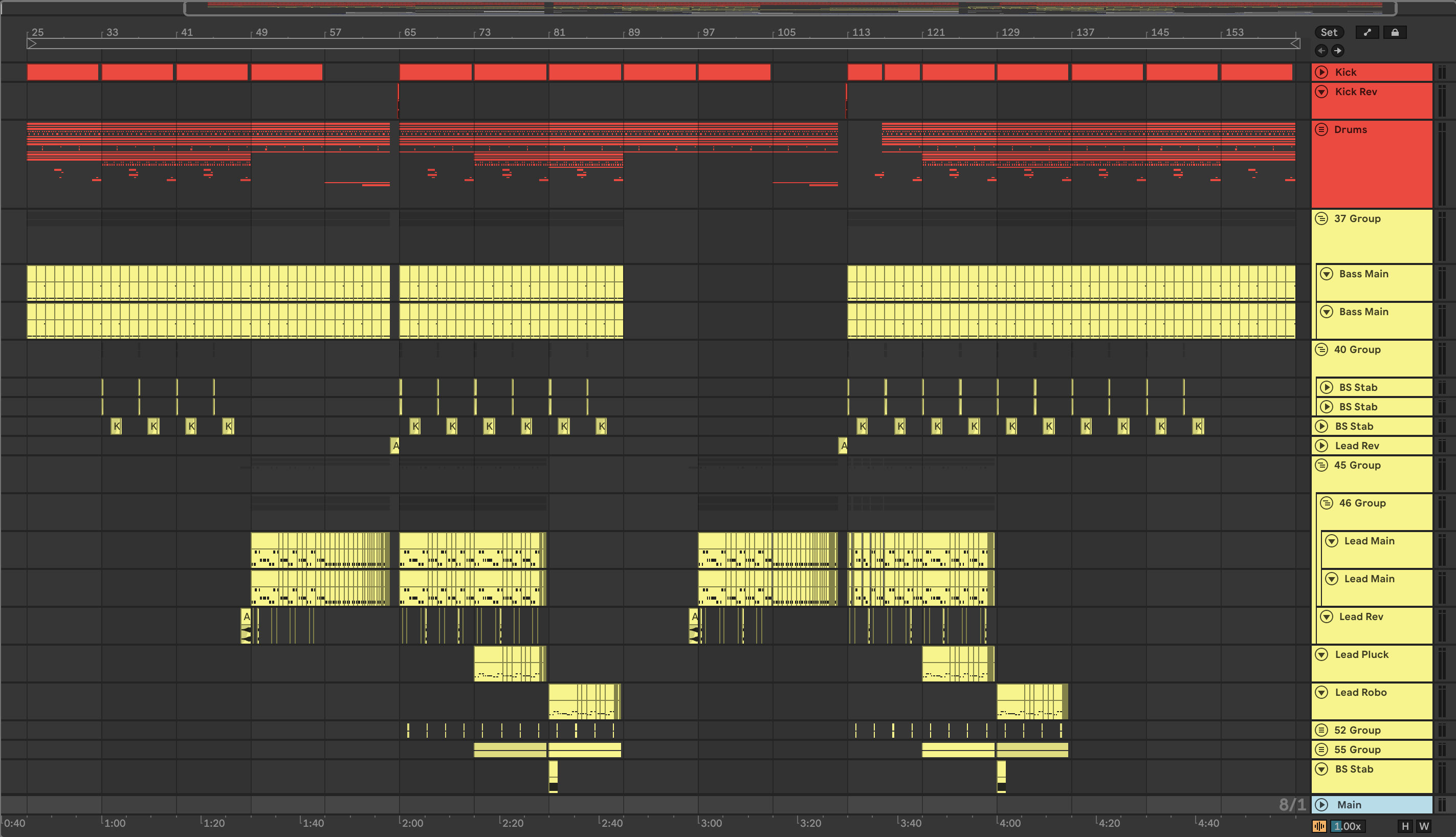Jump to previous locator arrow

(x=1321, y=51)
